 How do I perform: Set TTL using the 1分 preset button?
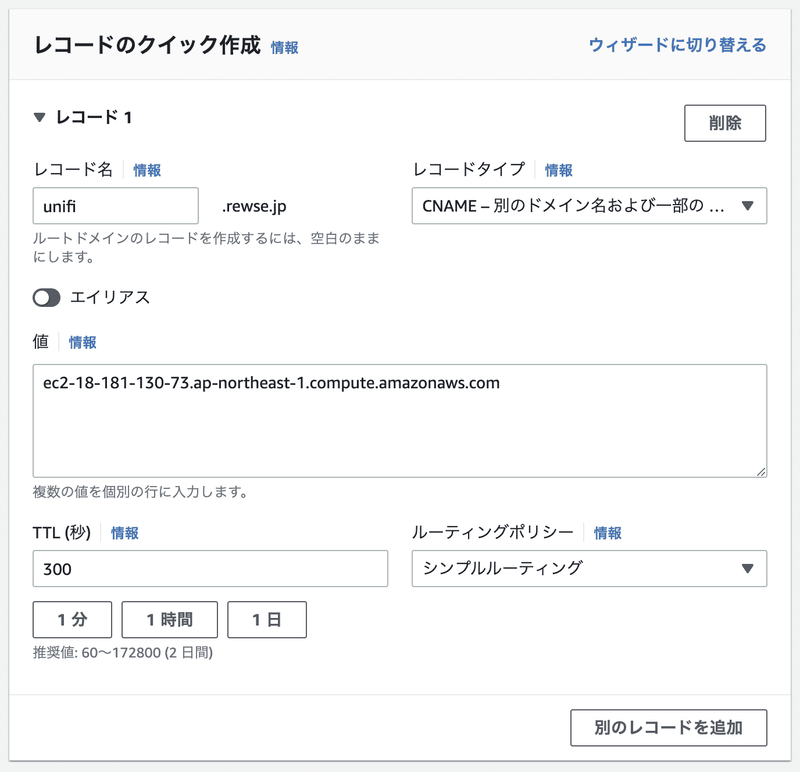click(x=70, y=619)
